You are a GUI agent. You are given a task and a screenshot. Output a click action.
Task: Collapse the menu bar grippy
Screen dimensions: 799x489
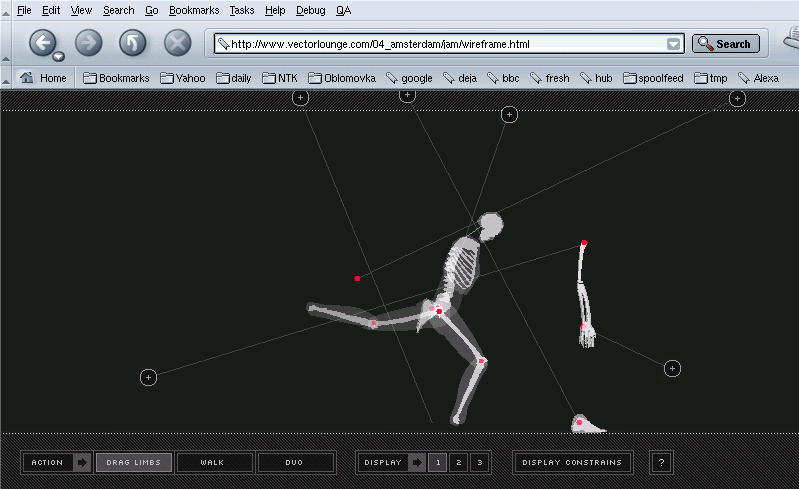pos(6,13)
